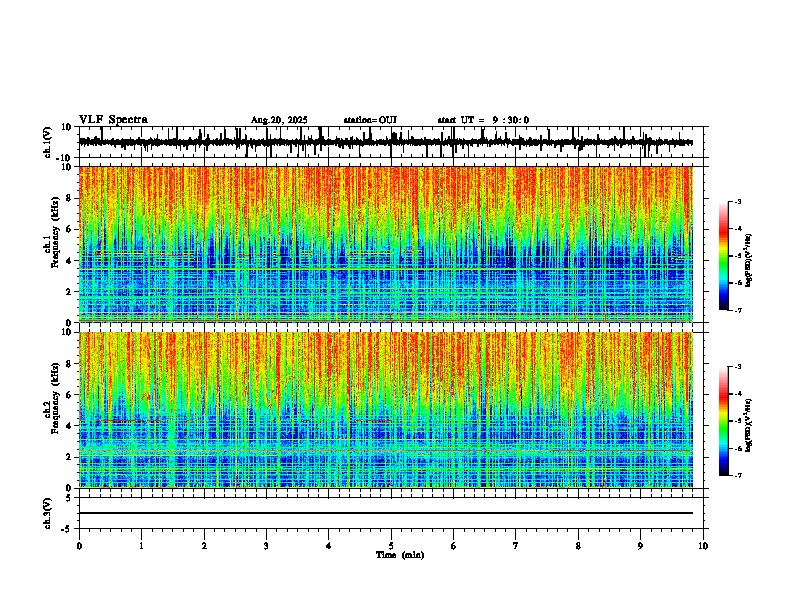Click inside the ch.2 spectrogram panel
The image size is (792, 612).
pos(386,410)
